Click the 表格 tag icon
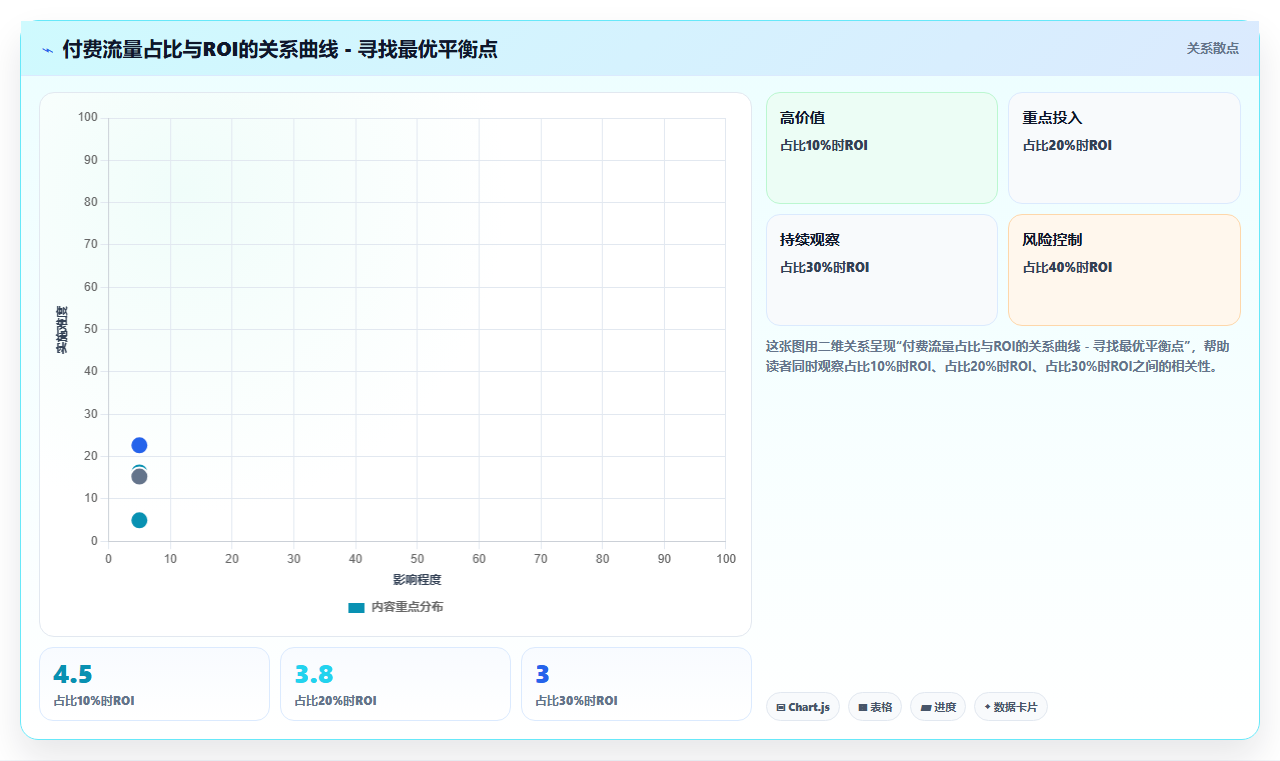 pos(863,707)
